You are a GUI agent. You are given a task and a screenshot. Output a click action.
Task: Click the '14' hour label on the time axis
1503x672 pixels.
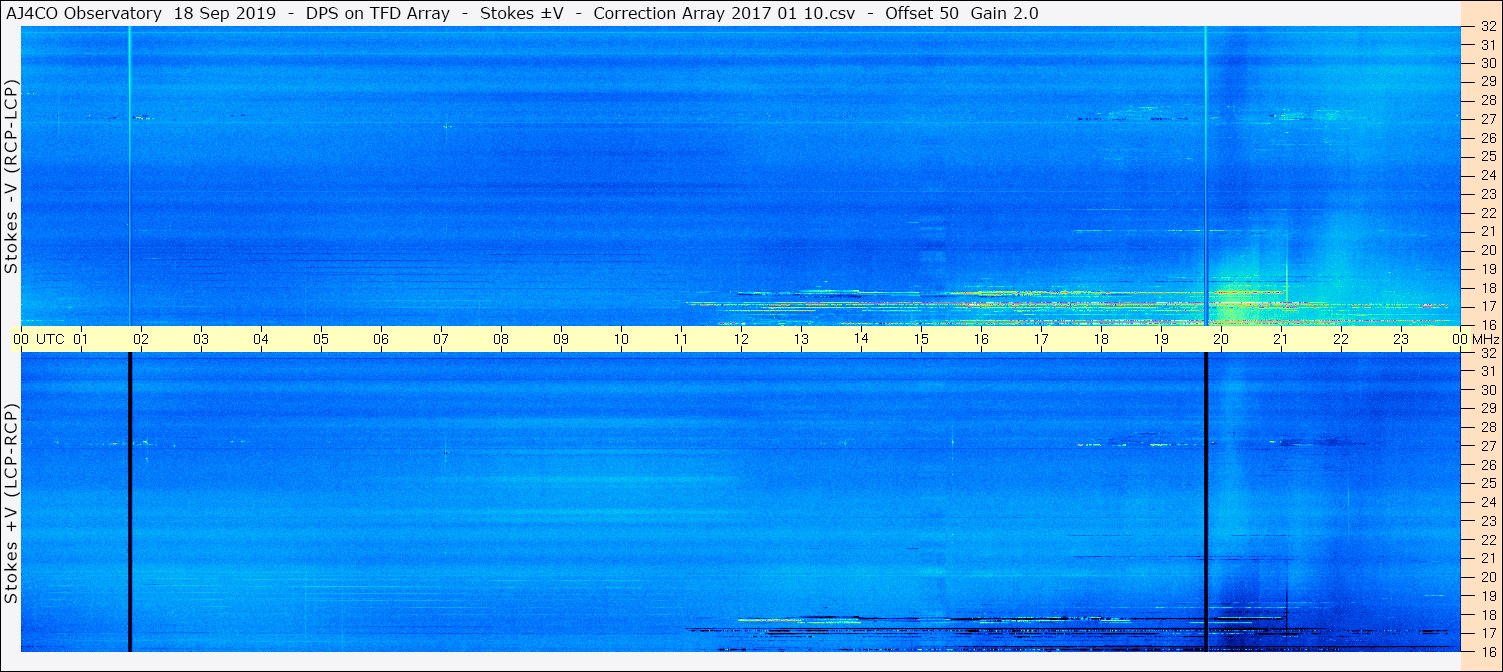pyautogui.click(x=861, y=339)
